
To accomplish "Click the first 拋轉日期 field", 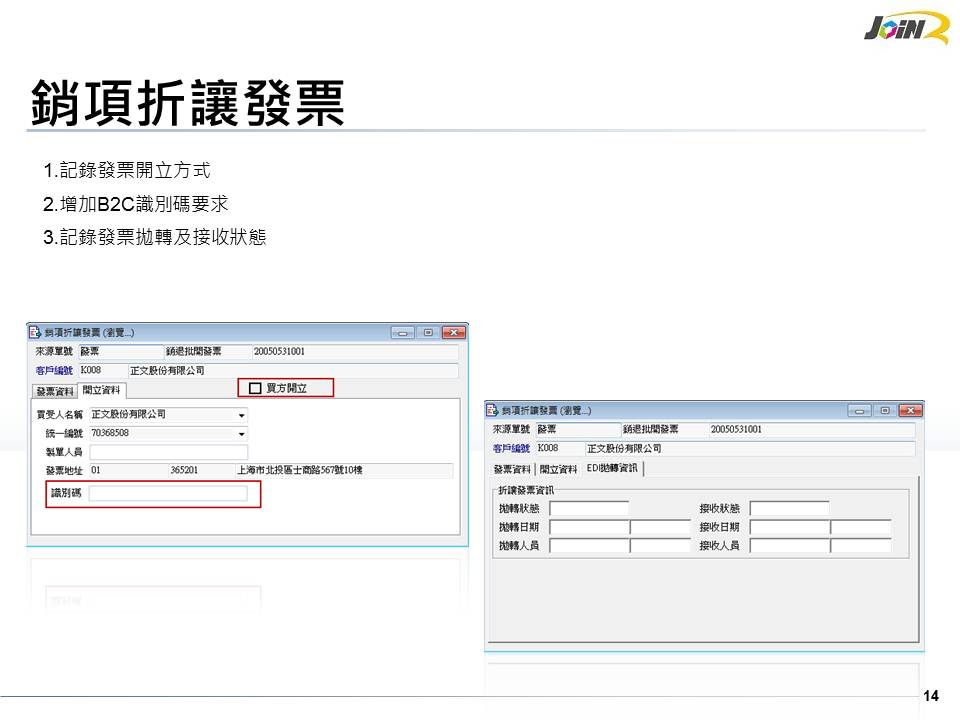I will (x=588, y=527).
